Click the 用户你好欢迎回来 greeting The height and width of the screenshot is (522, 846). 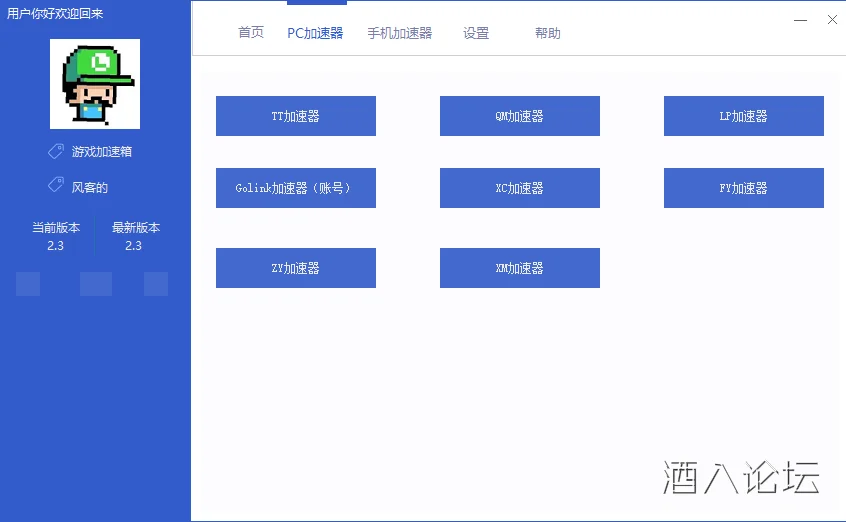pyautogui.click(x=54, y=13)
